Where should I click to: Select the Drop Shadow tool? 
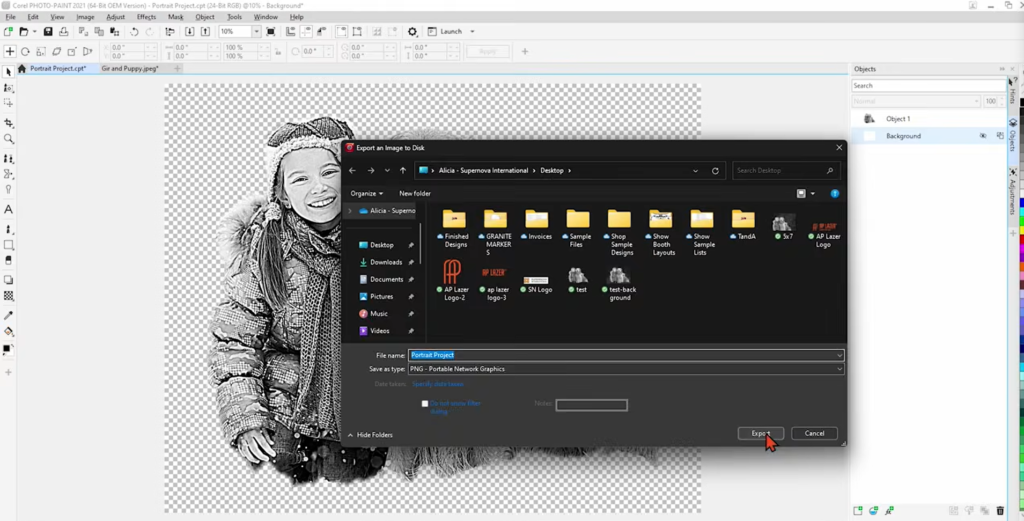pyautogui.click(x=8, y=280)
